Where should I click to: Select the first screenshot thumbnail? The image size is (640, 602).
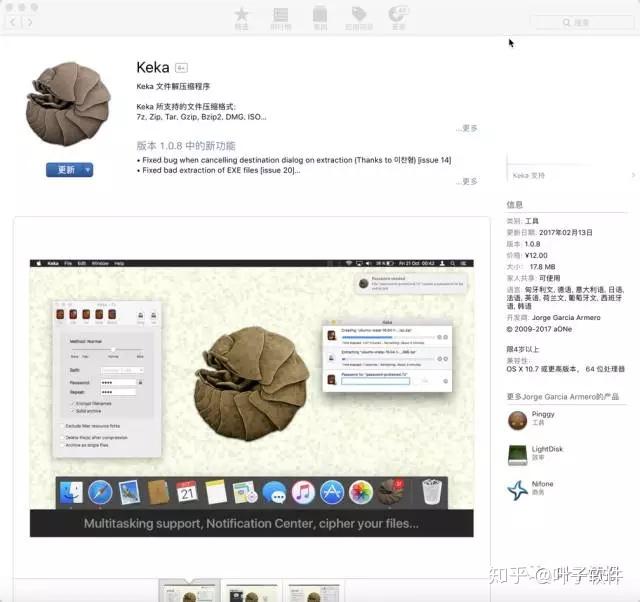[x=189, y=592]
